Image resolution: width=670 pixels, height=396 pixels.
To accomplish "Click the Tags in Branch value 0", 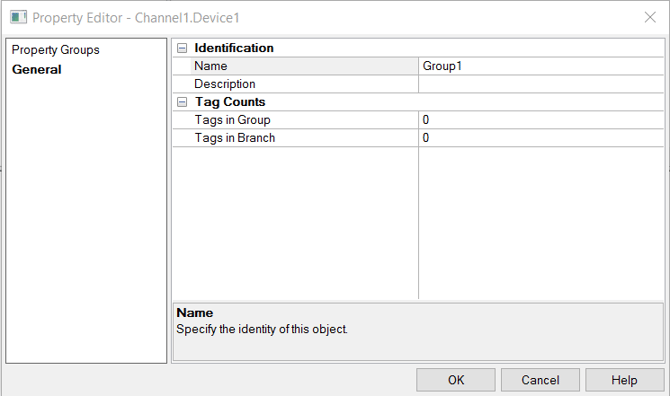I will (541, 138).
